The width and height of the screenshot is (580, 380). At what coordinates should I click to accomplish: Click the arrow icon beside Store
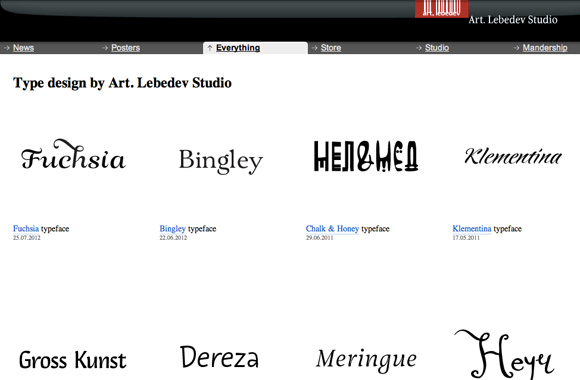315,48
